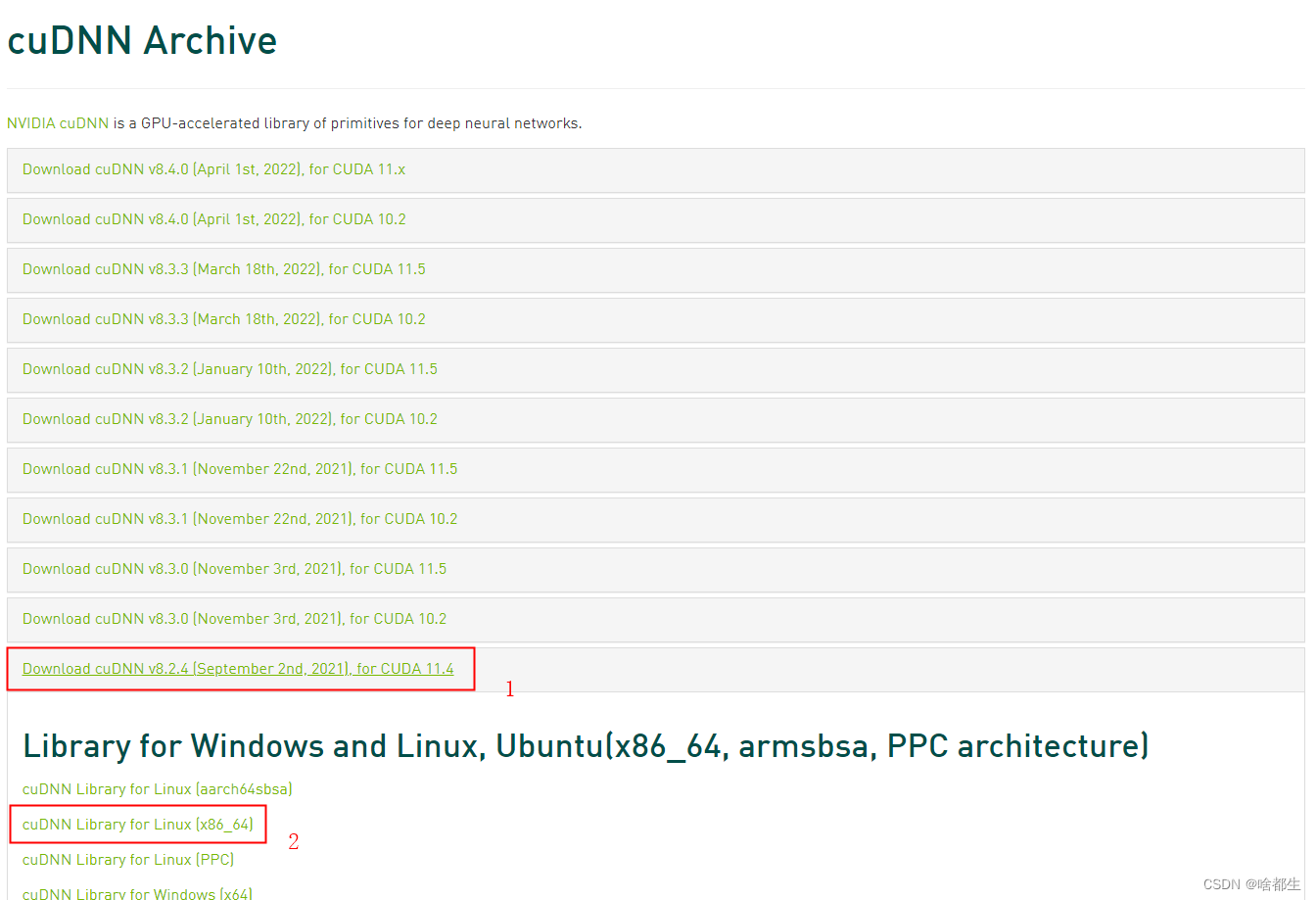This screenshot has width=1316, height=900.
Task: Download cuDNN Library for Linux (PPC)
Action: [x=128, y=860]
